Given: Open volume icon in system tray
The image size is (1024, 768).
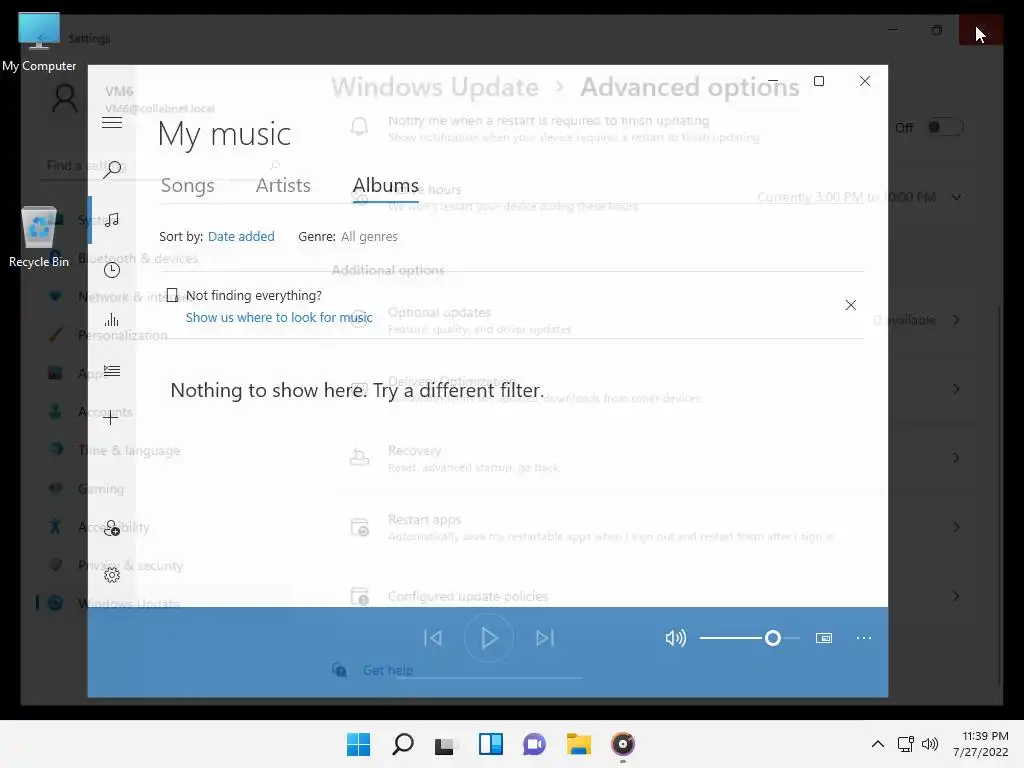Looking at the screenshot, I should click(x=930, y=744).
